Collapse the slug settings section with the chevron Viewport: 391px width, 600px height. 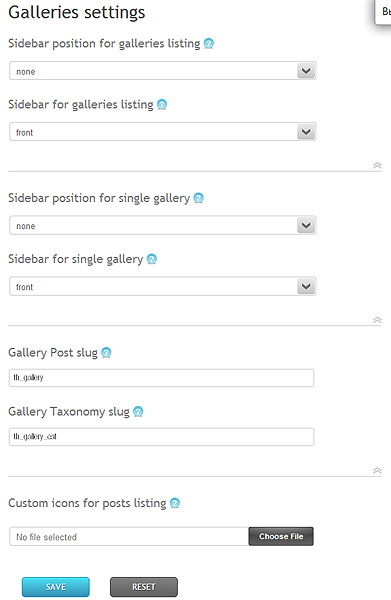(377, 471)
